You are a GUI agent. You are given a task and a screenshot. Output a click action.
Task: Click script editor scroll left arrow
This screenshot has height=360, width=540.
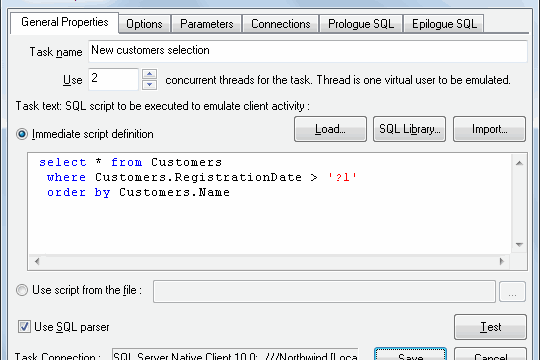pyautogui.click(x=37, y=261)
